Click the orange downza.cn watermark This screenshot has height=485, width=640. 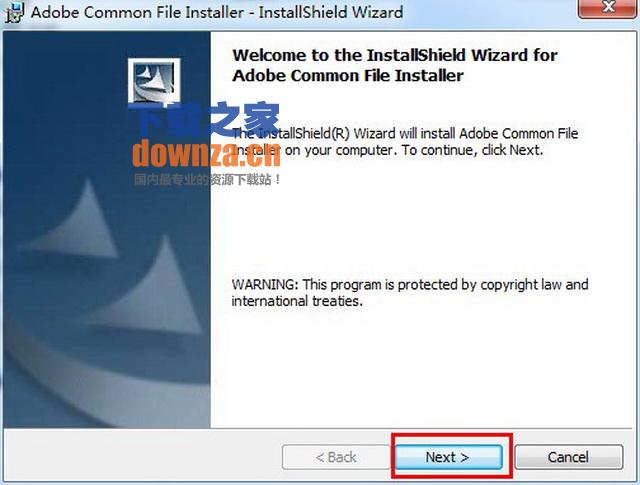tap(206, 153)
